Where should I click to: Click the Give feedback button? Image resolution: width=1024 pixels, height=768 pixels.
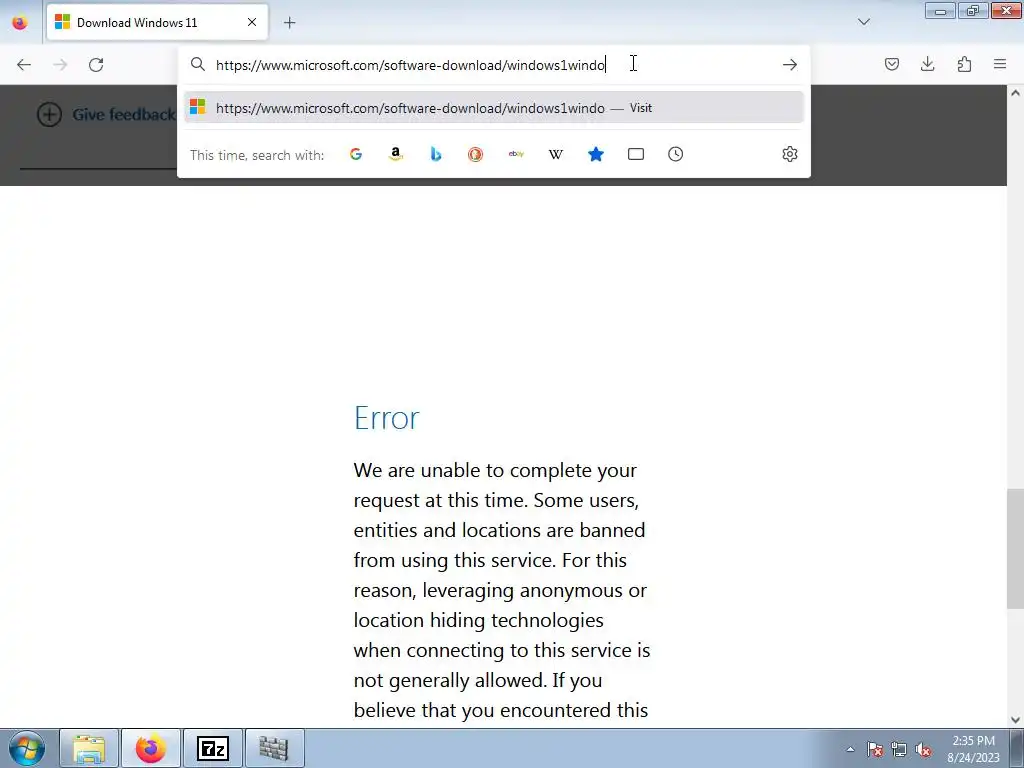pos(106,114)
